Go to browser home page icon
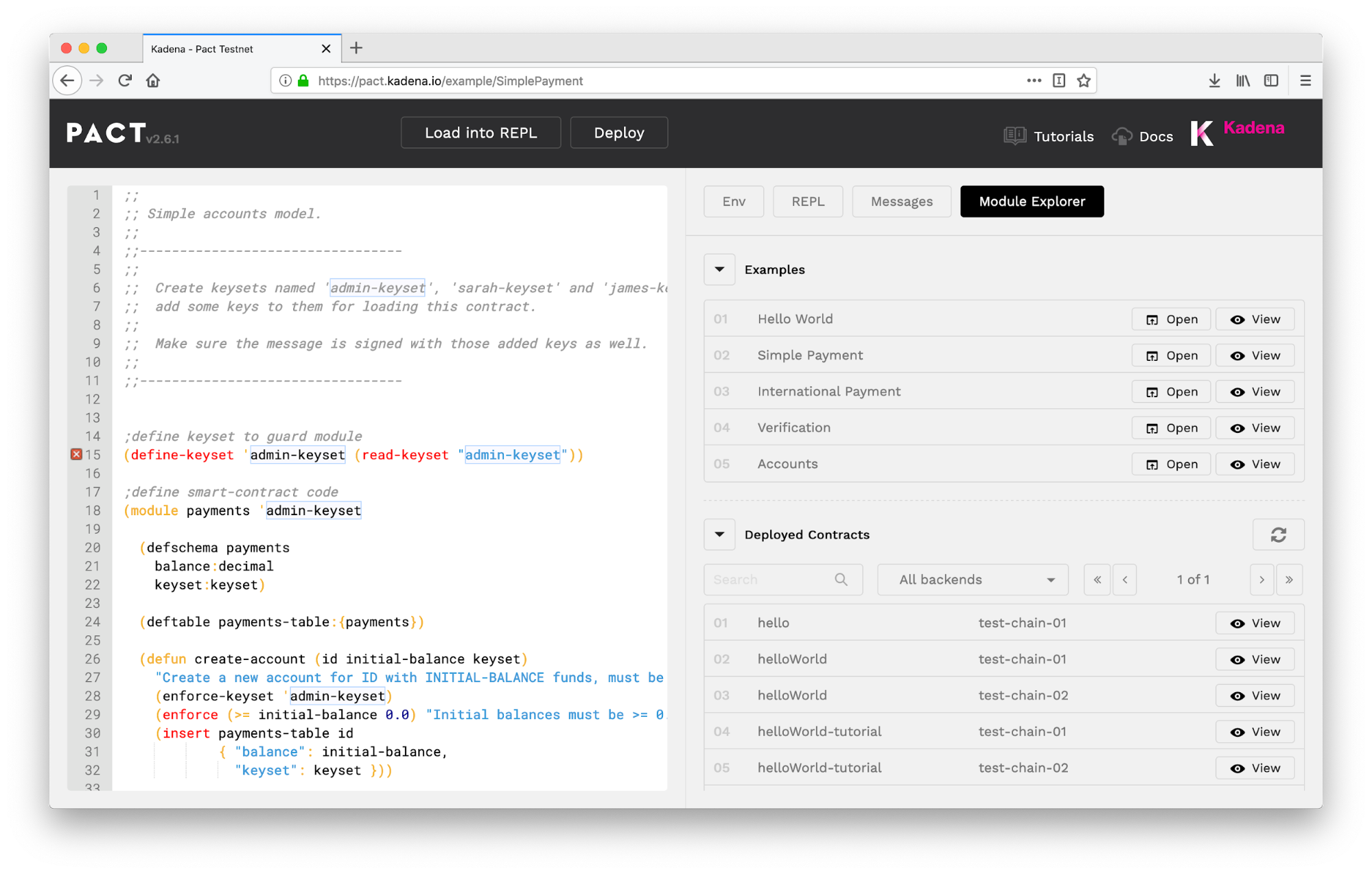 pos(153,80)
